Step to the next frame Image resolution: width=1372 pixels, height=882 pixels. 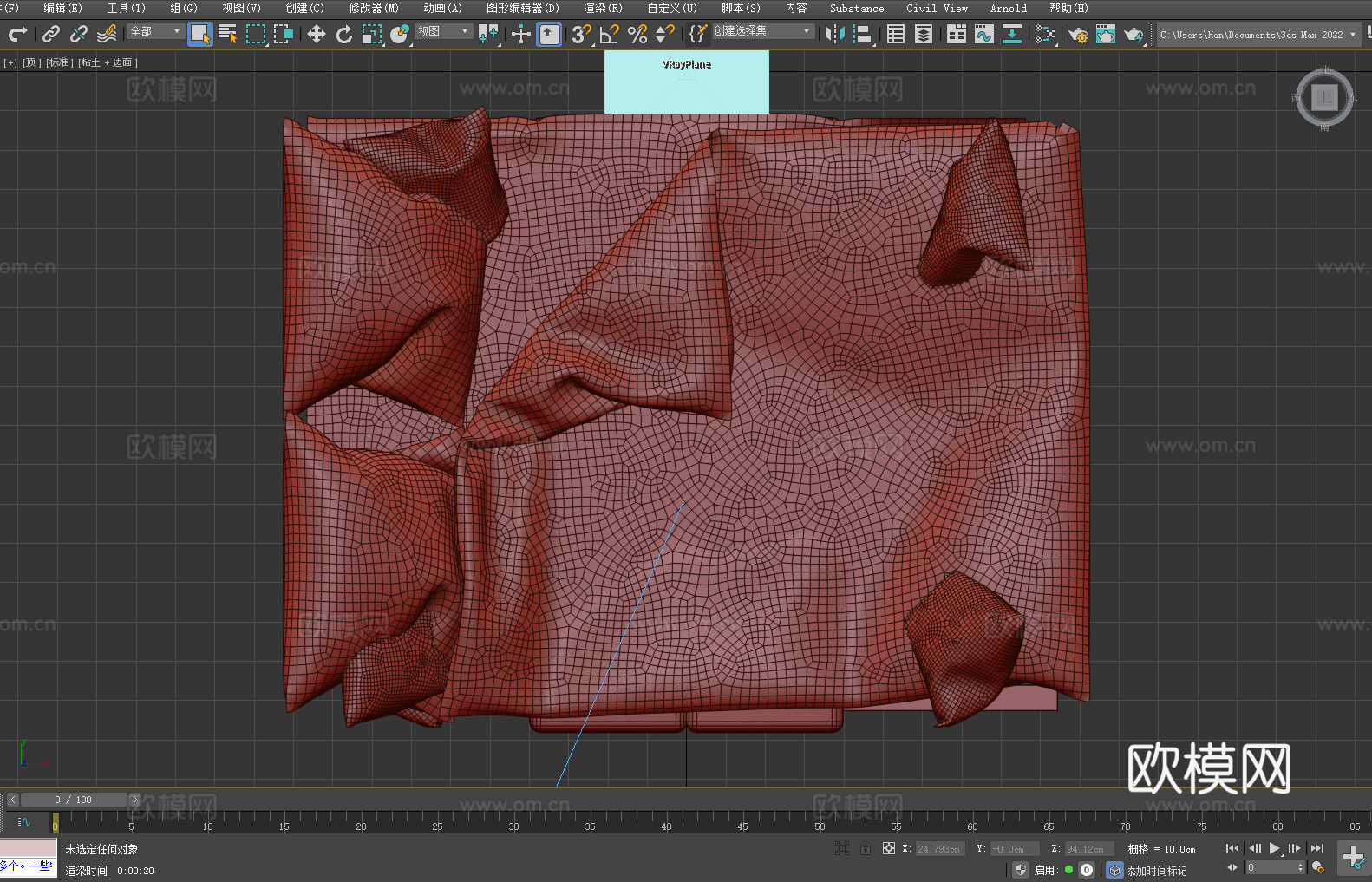pos(1295,848)
